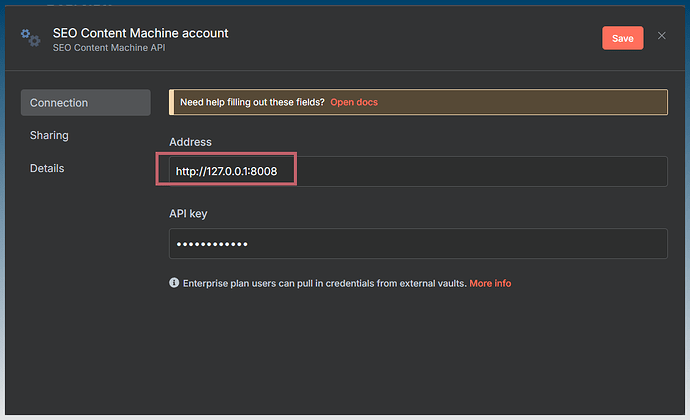This screenshot has height=420, width=690.
Task: Click the Save button
Action: [622, 38]
